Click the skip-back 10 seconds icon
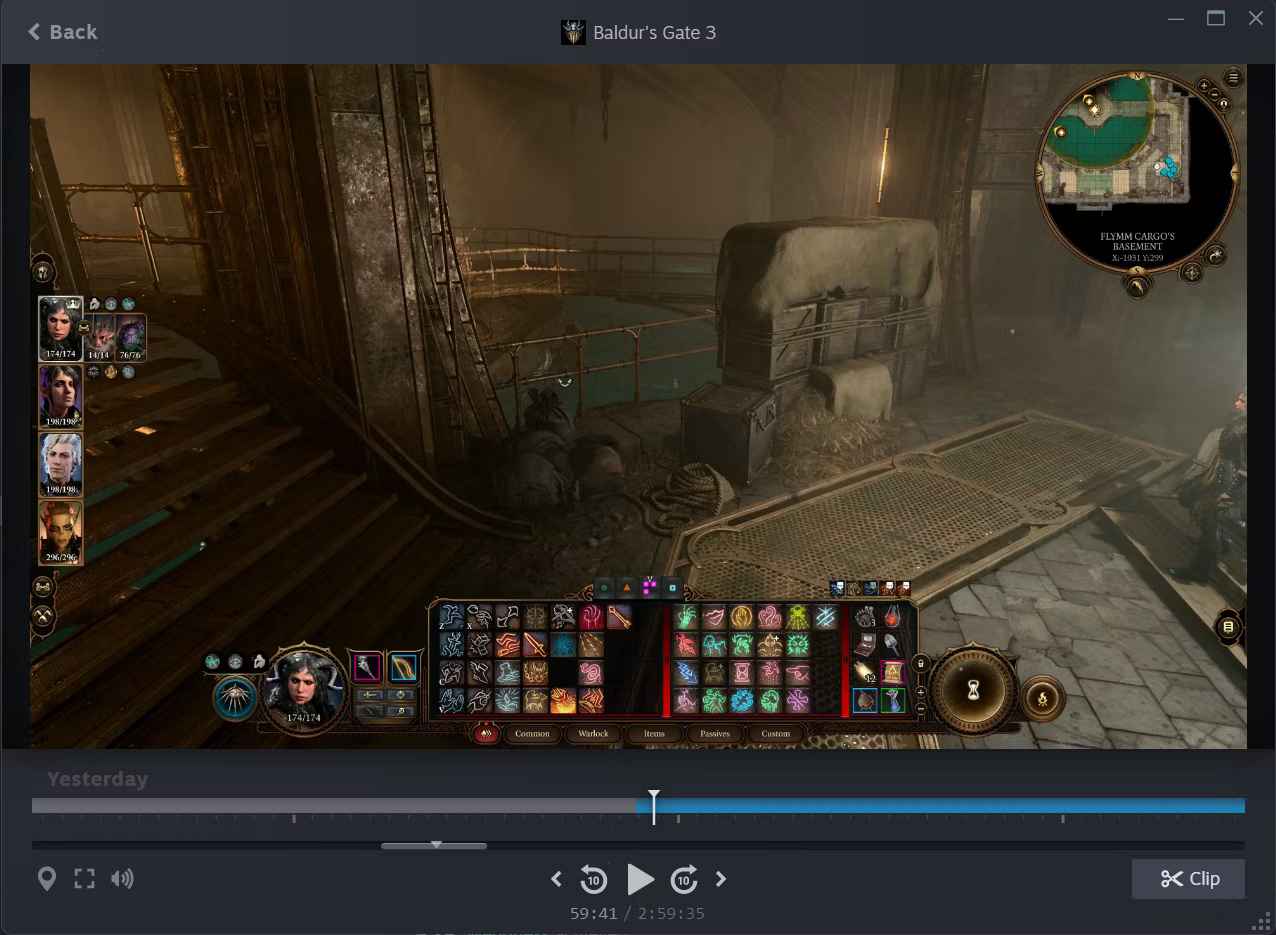 tap(594, 879)
